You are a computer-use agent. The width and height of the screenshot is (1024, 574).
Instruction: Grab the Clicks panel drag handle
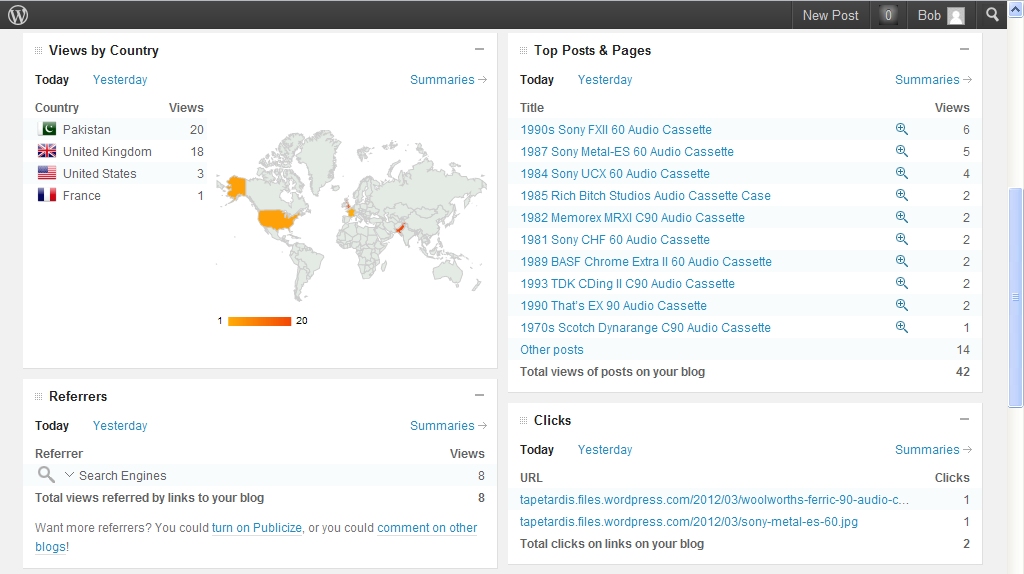point(523,421)
